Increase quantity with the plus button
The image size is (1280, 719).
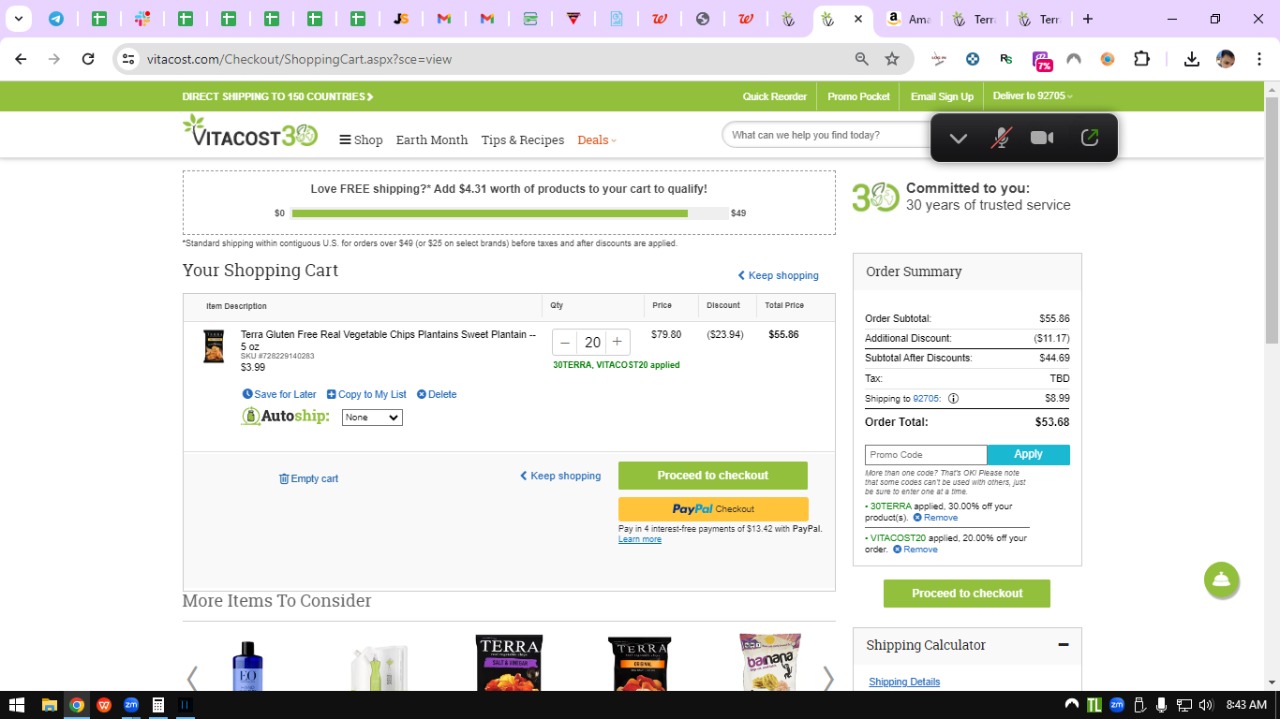pyautogui.click(x=618, y=342)
